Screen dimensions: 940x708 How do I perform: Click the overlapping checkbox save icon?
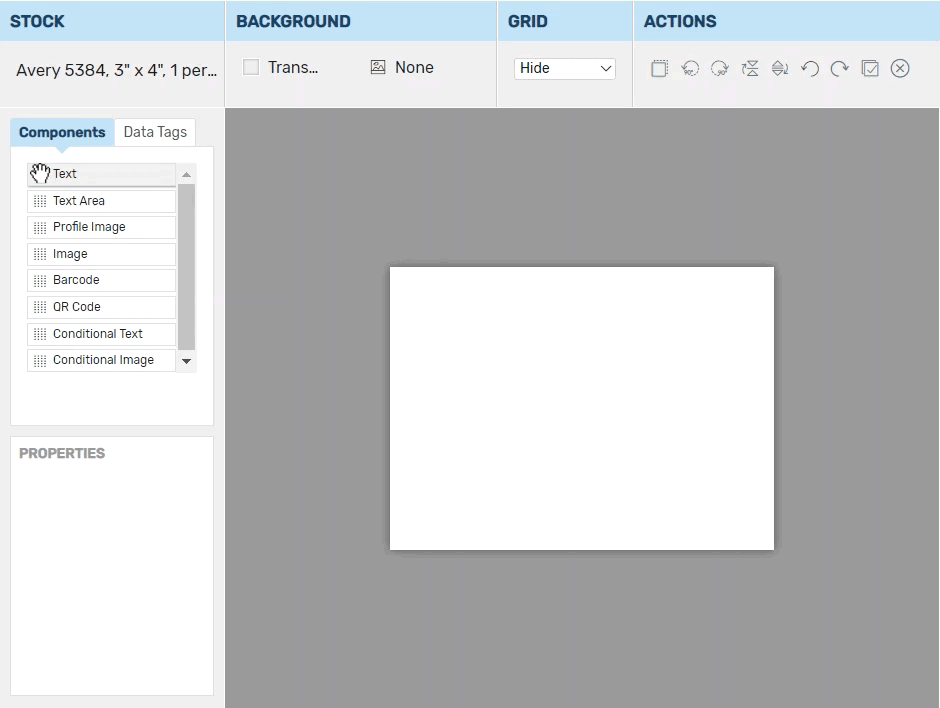pyautogui.click(x=870, y=68)
